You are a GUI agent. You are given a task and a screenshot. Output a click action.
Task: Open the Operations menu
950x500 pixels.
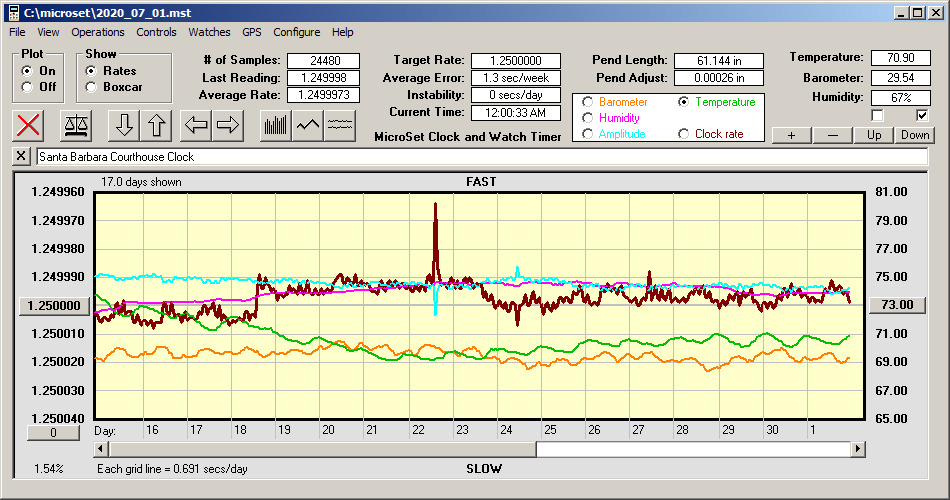98,32
